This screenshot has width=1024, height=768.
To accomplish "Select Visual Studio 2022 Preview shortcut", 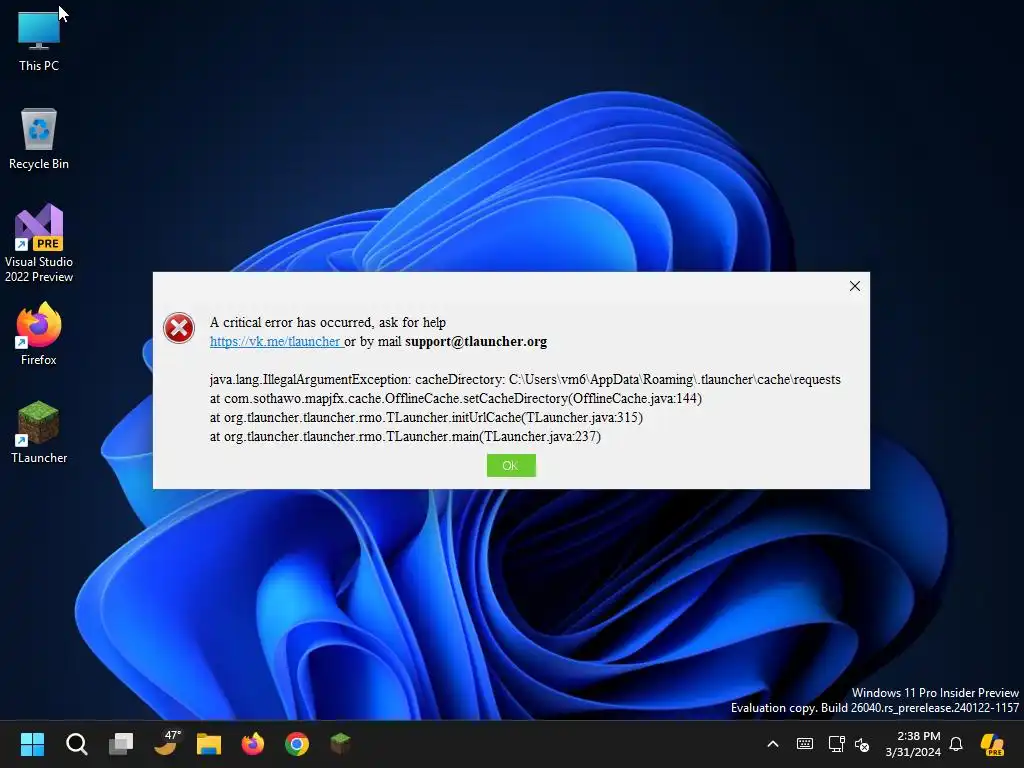I will tap(39, 243).
